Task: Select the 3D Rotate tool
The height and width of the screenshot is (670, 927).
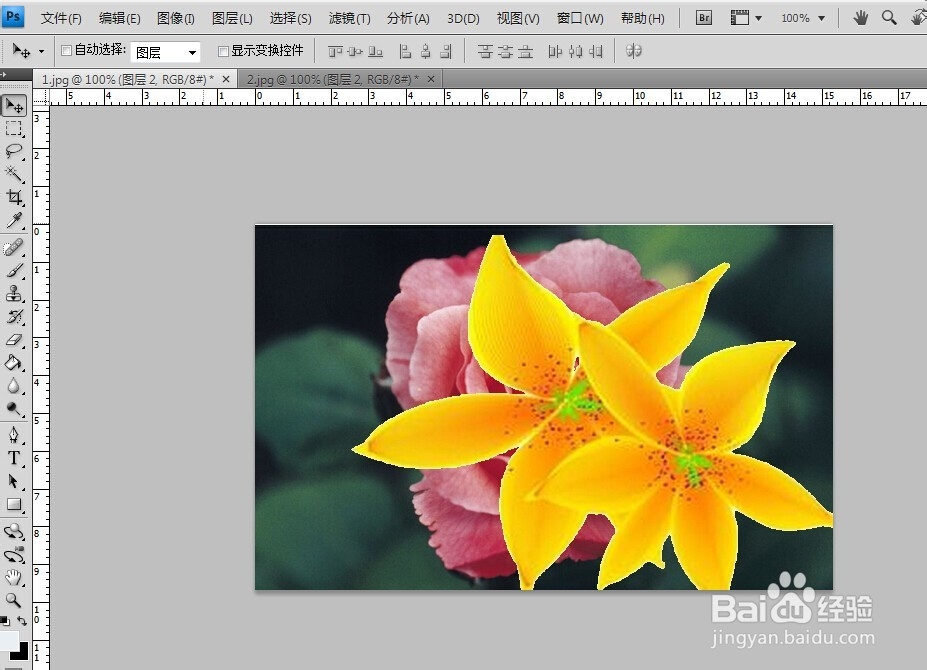Action: 14,532
